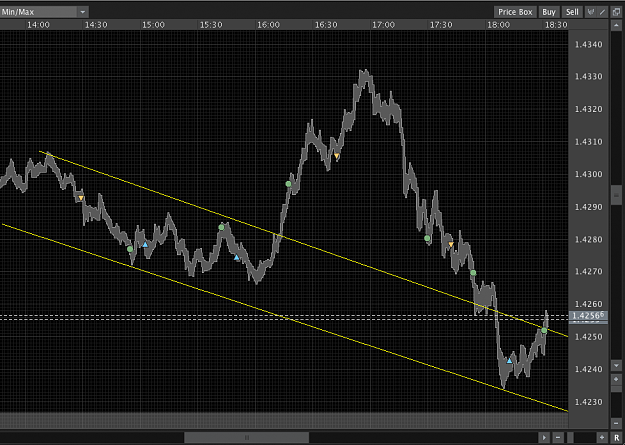The width and height of the screenshot is (625, 445).
Task: Click the blue triangle marker near 15:45
Action: tap(237, 258)
